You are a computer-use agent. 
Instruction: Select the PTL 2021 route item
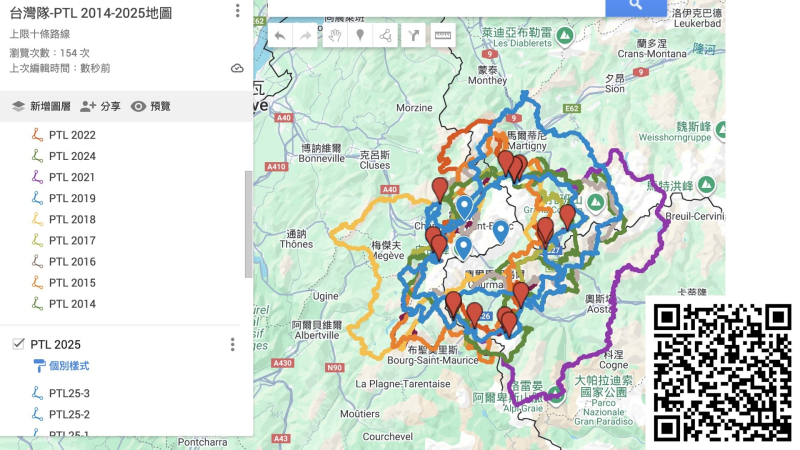[x=71, y=177]
